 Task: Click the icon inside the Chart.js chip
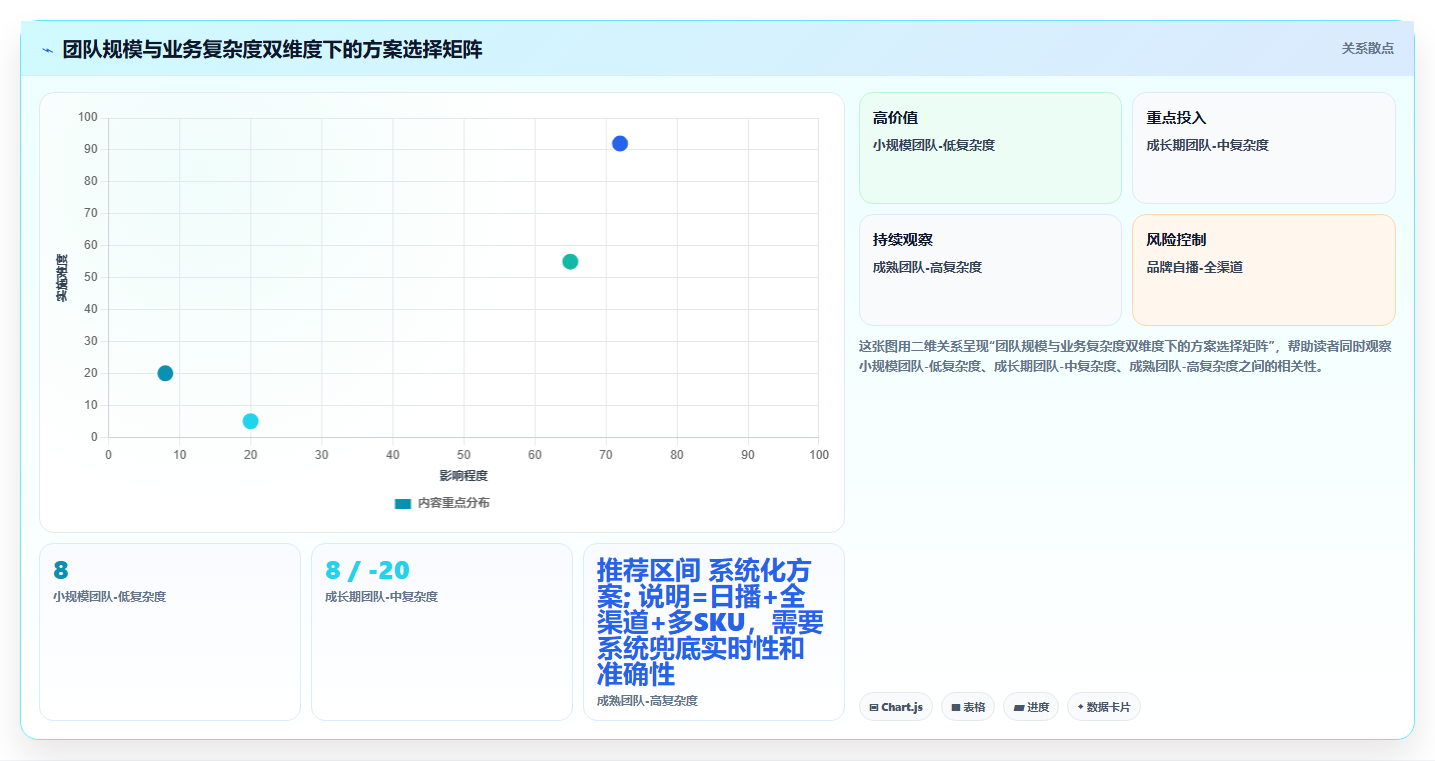click(874, 707)
